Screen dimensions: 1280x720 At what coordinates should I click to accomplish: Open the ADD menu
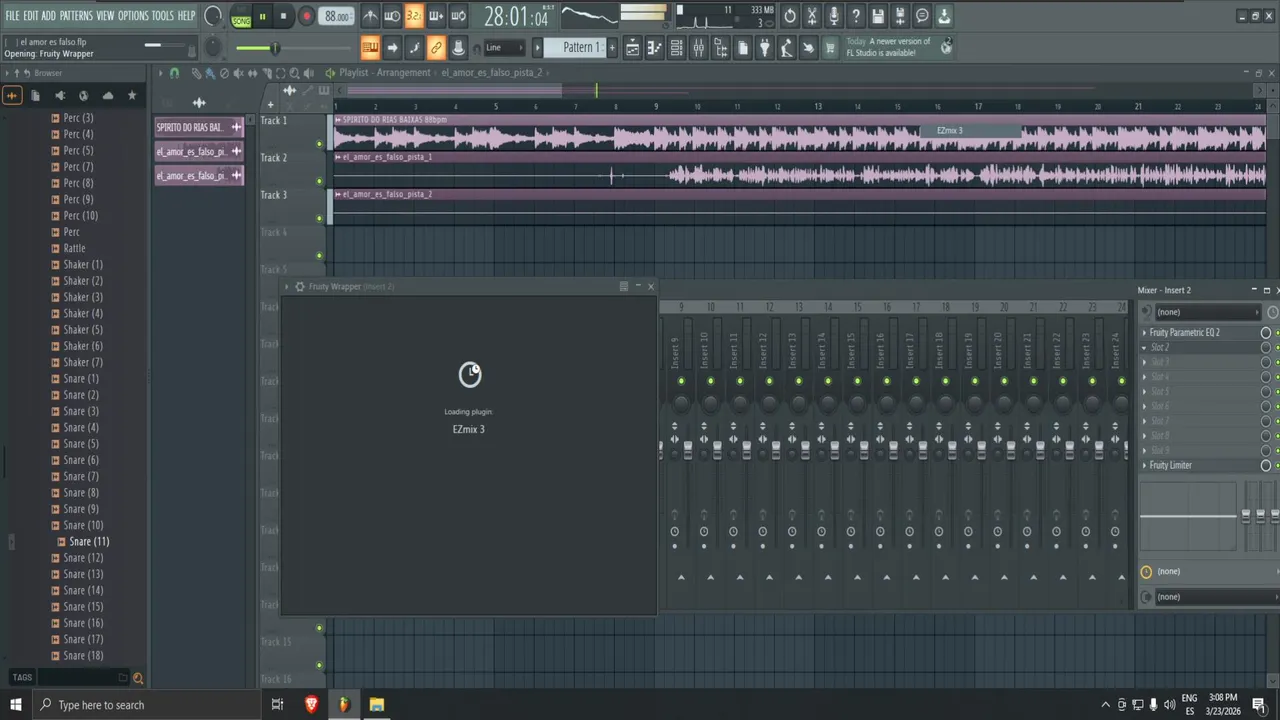49,16
